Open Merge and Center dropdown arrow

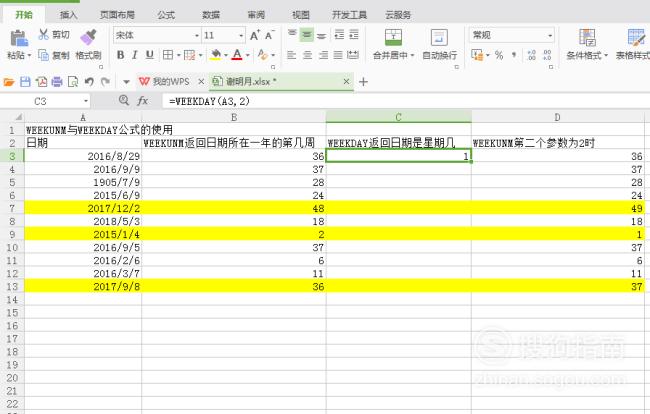pyautogui.click(x=412, y=55)
